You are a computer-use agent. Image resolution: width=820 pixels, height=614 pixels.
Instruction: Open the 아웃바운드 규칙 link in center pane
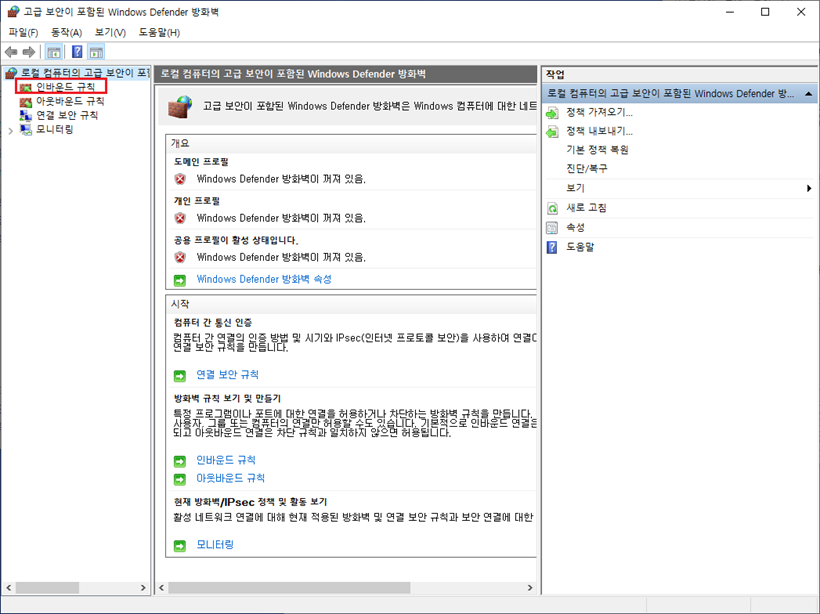(231, 478)
